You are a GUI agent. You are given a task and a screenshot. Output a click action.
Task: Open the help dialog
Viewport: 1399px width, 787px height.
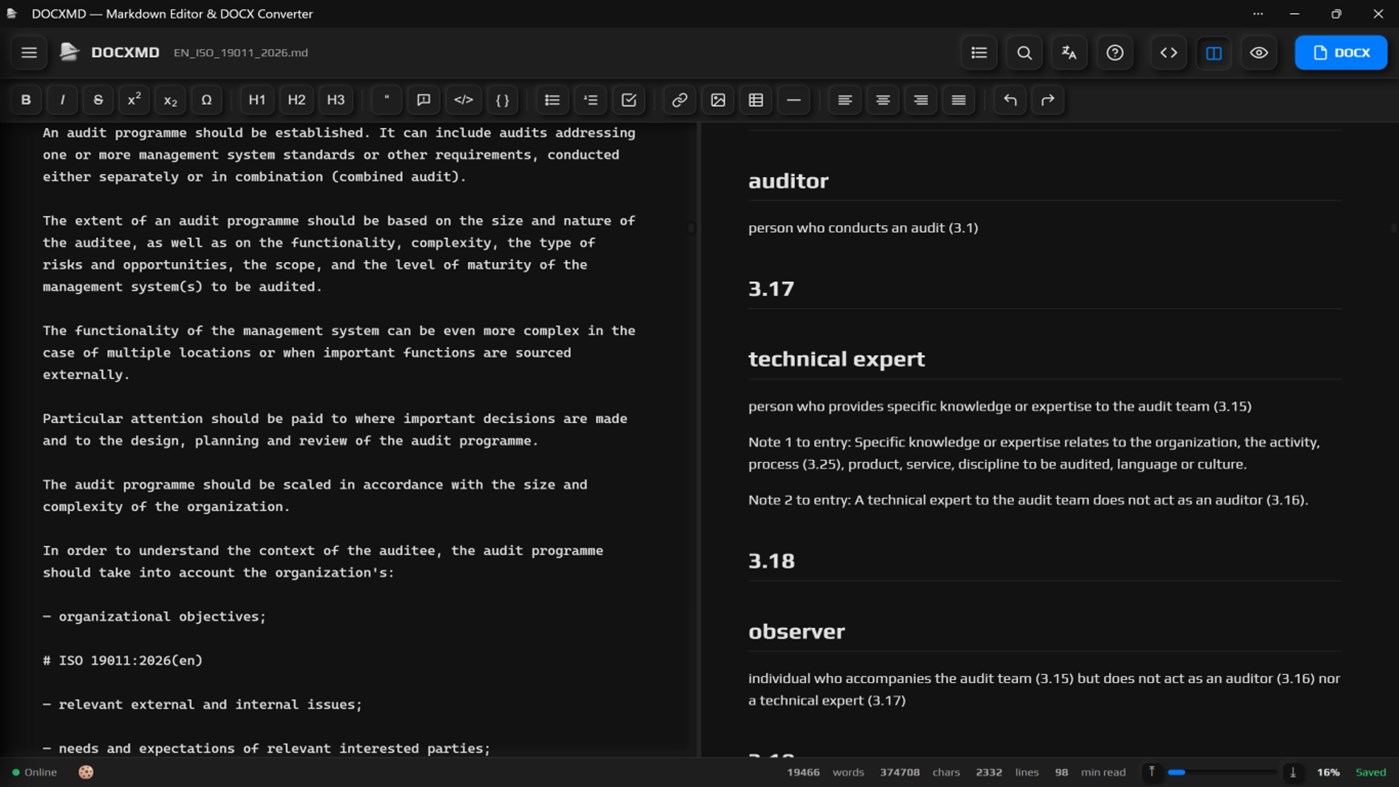pos(1115,53)
